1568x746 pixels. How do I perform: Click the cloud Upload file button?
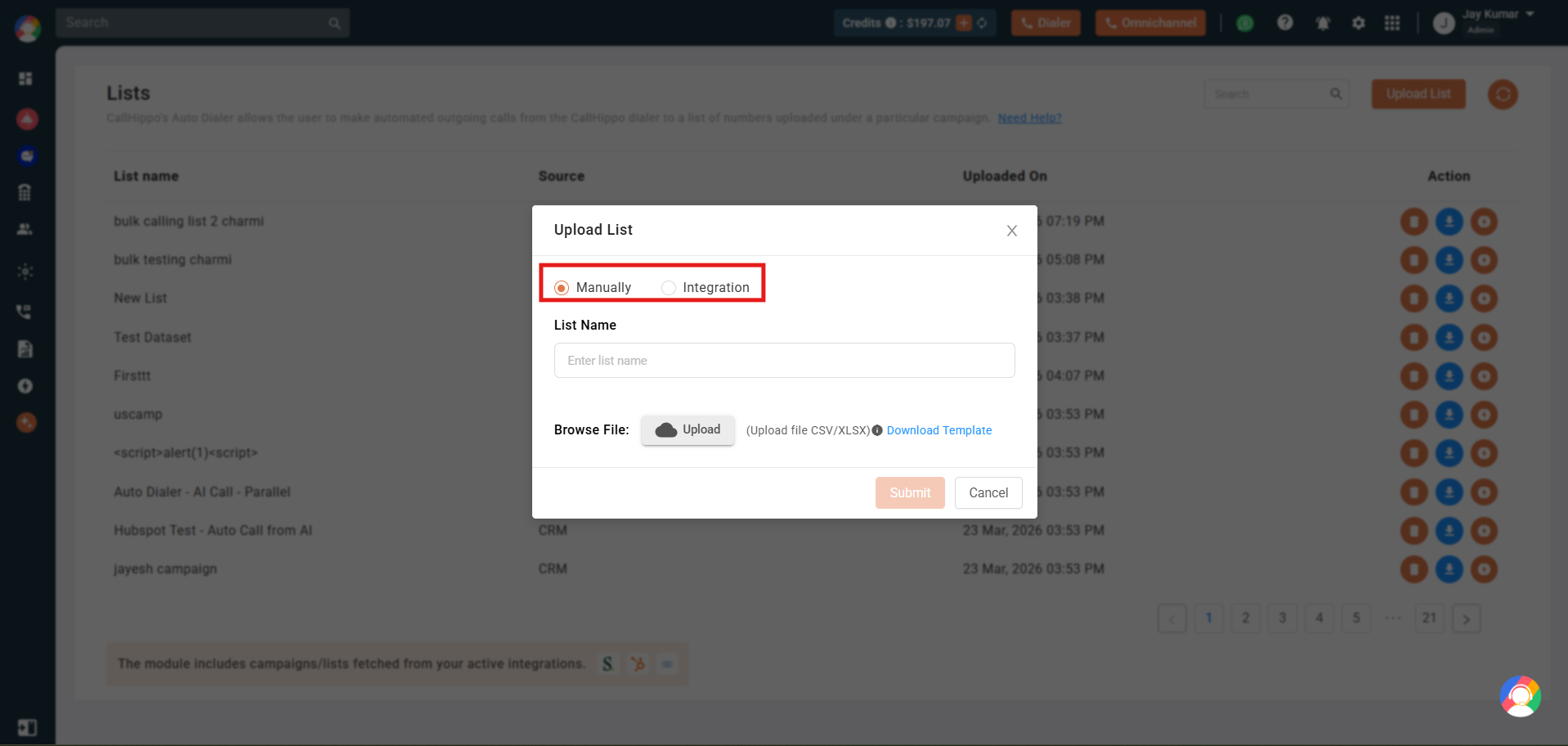tap(688, 430)
